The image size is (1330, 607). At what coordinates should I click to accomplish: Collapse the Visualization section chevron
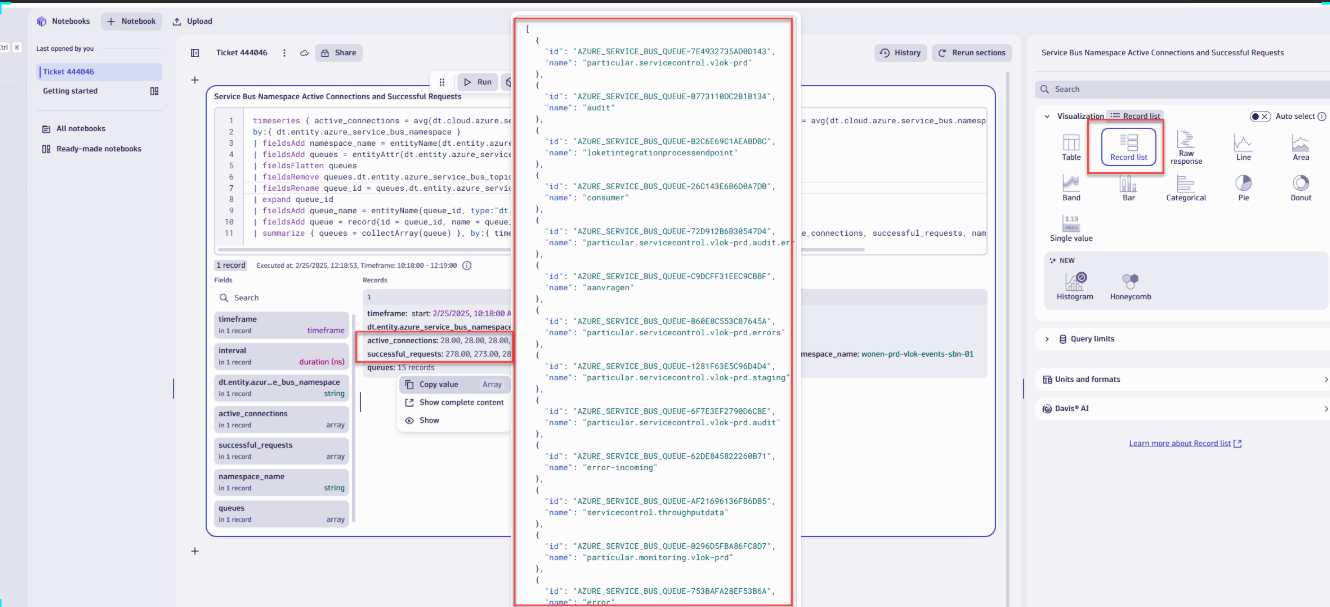[1047, 116]
